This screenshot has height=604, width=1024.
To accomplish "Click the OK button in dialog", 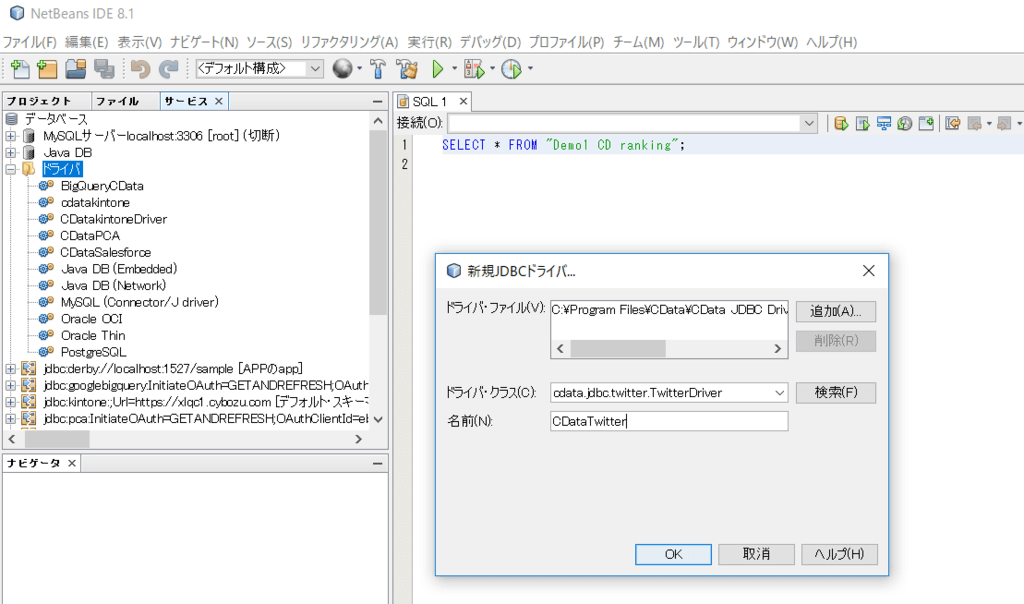I will tap(673, 554).
